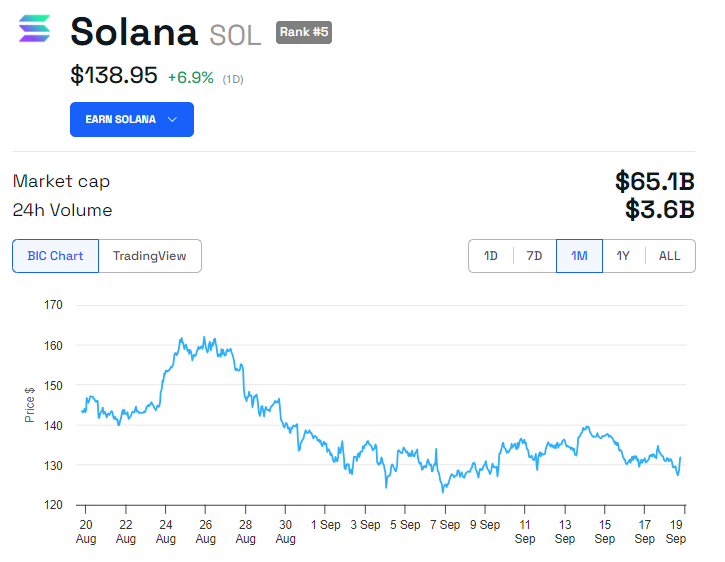This screenshot has width=725, height=562.
Task: Click the SOL ticker symbol
Action: (x=235, y=36)
